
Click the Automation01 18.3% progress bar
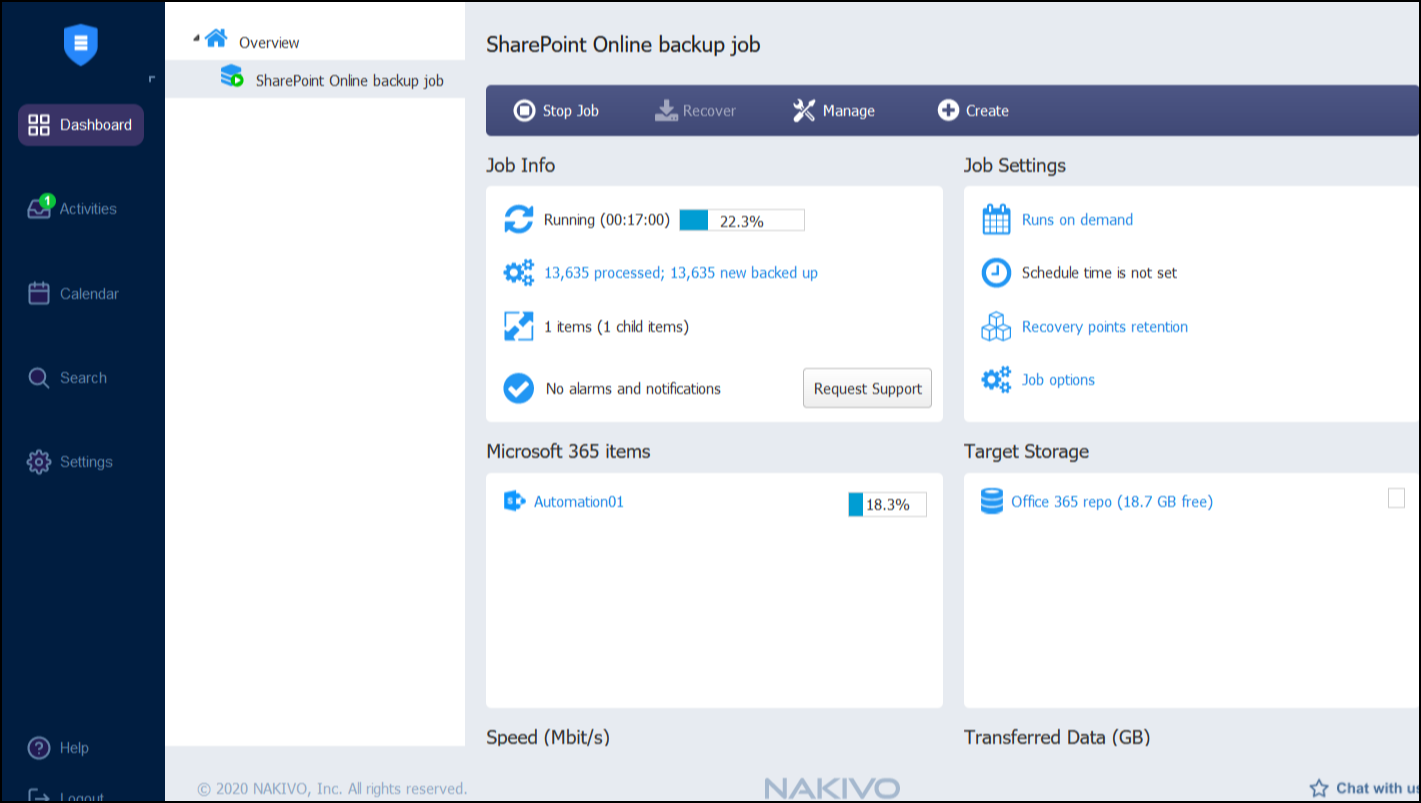click(x=887, y=504)
